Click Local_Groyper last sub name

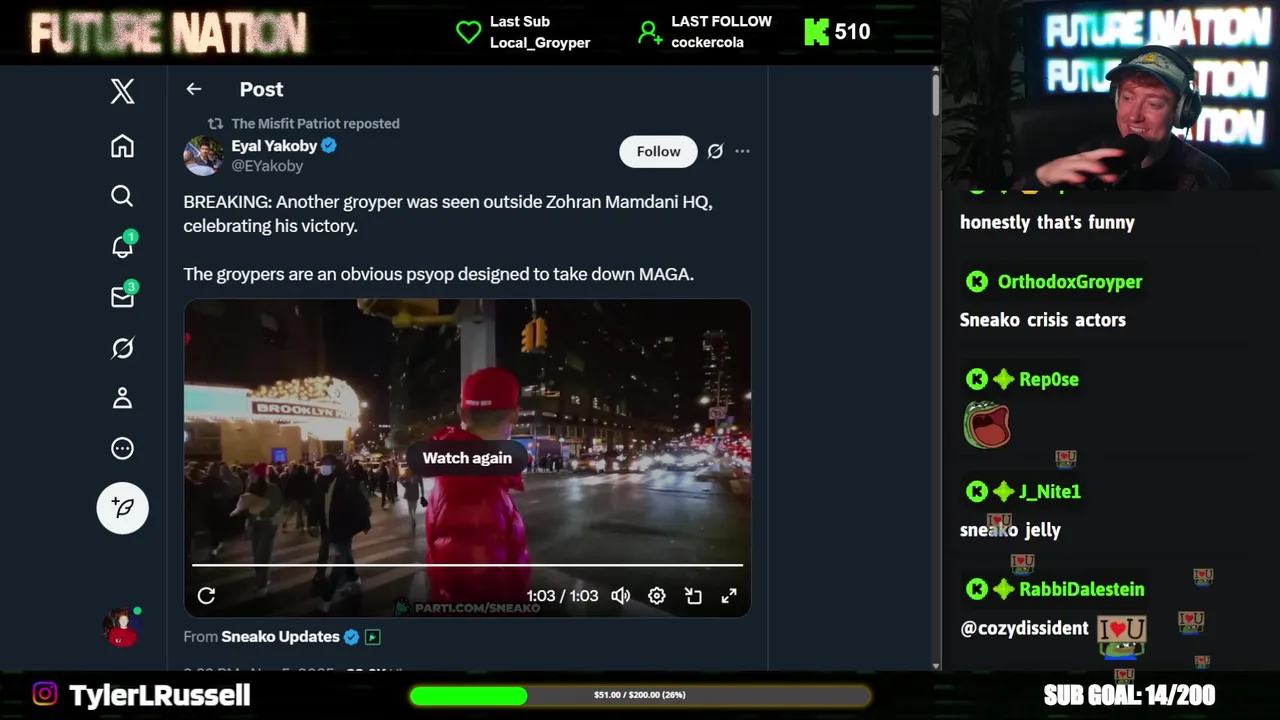coord(540,43)
